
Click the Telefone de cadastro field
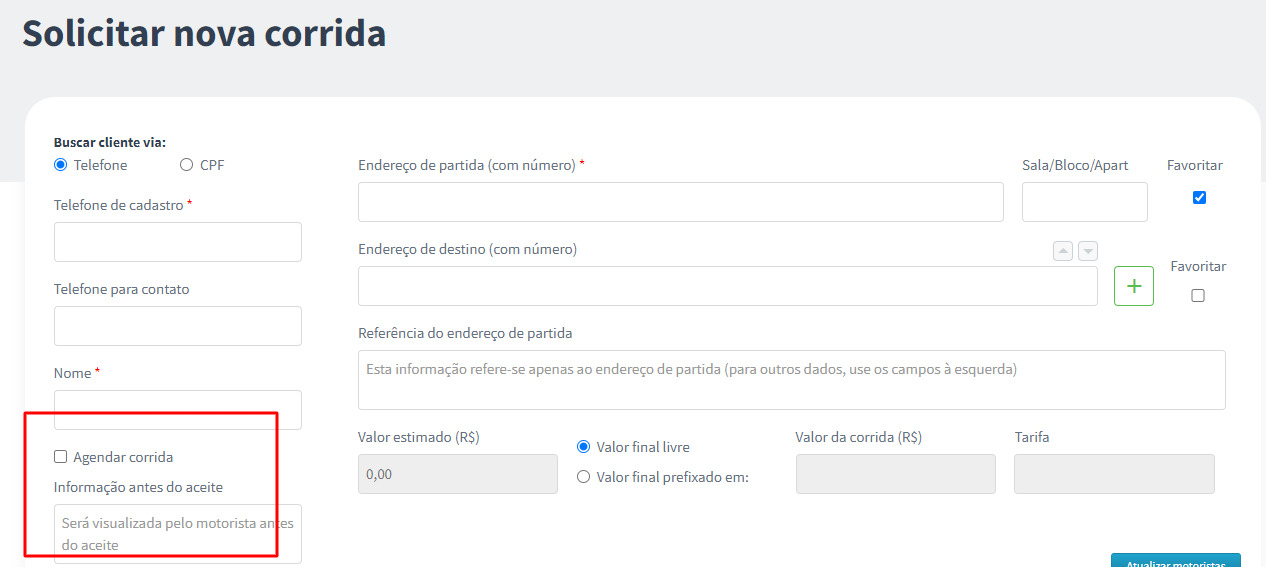[x=178, y=242]
